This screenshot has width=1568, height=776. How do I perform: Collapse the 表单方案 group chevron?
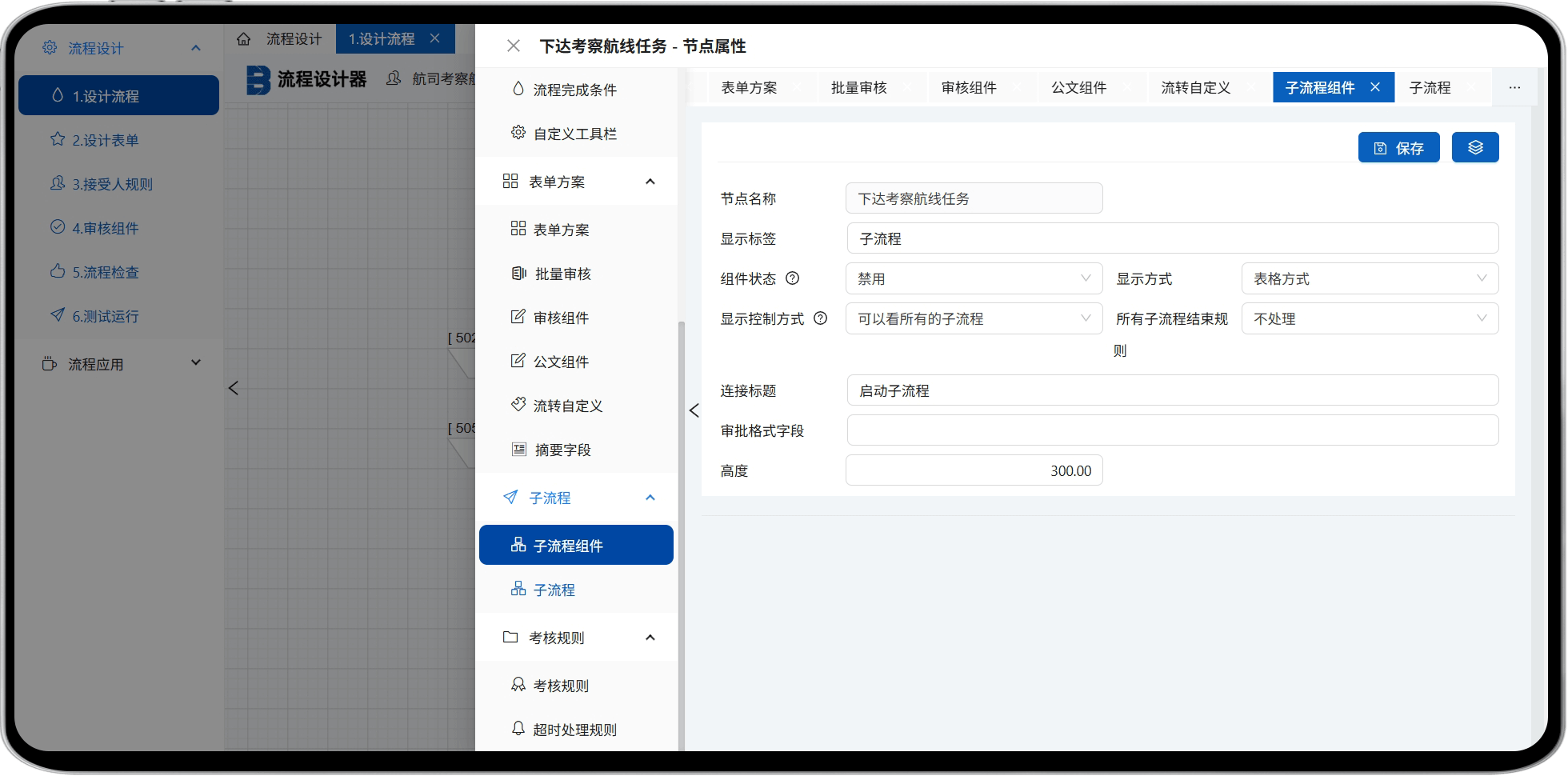[x=650, y=182]
